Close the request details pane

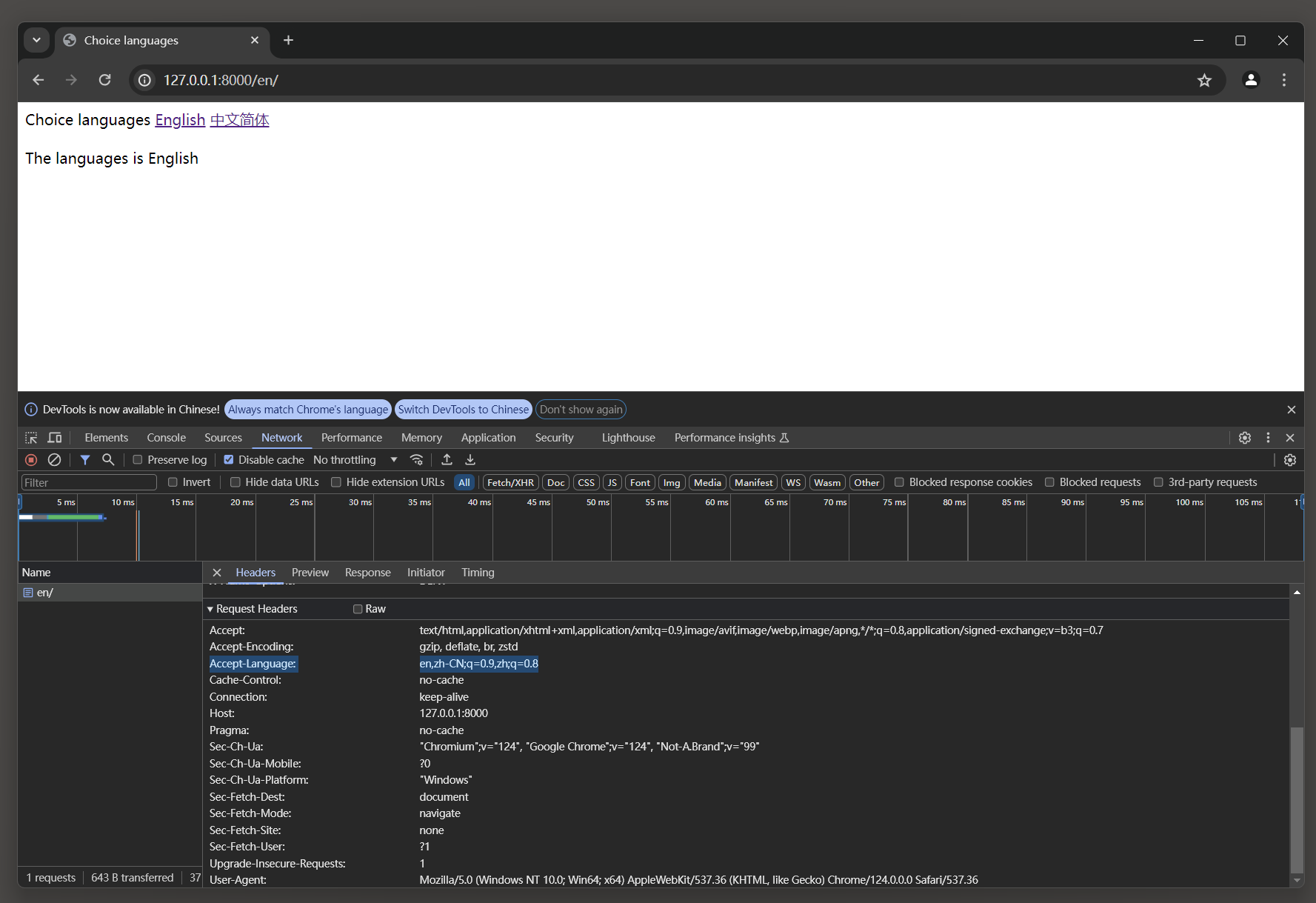[217, 573]
